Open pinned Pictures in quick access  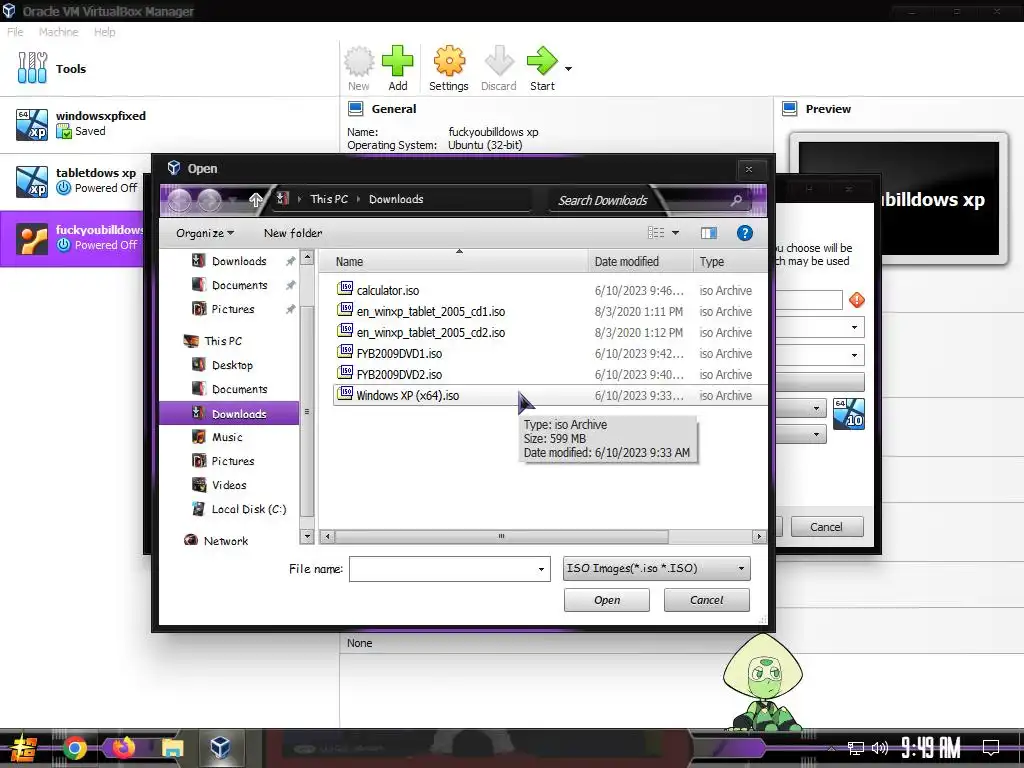232,309
